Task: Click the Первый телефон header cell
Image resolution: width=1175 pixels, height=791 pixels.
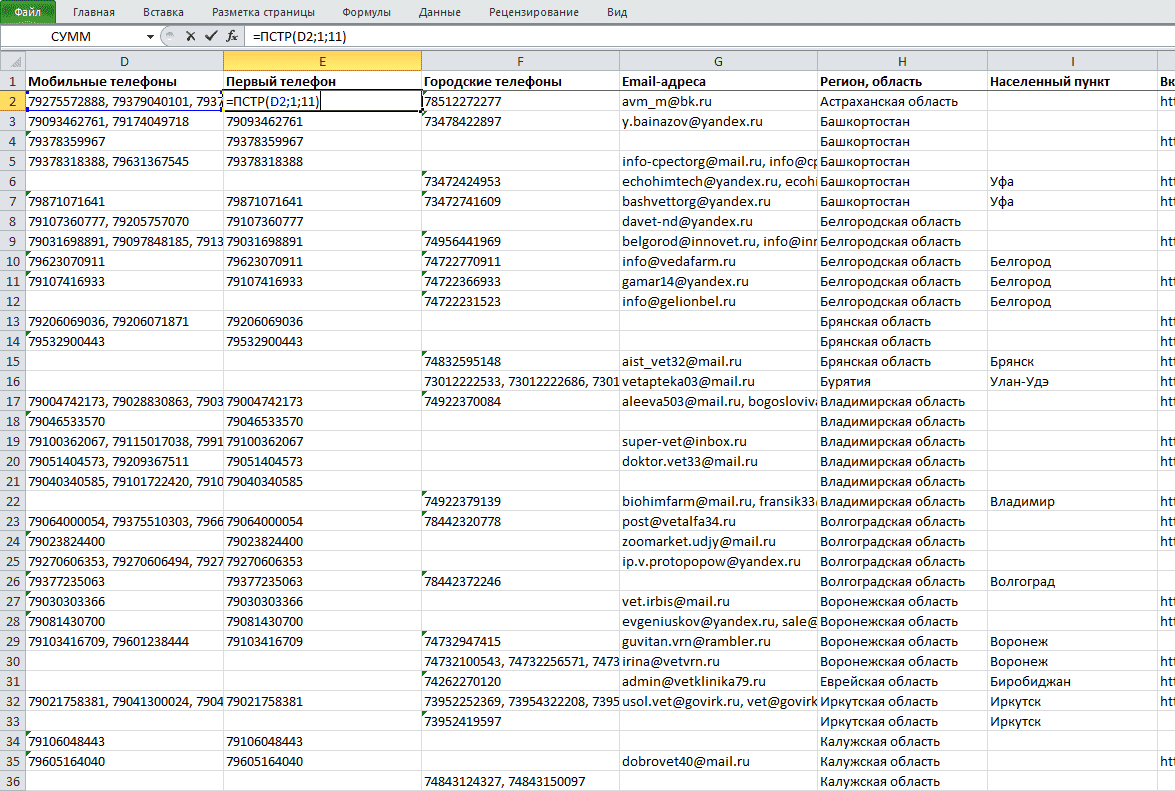Action: [x=322, y=81]
